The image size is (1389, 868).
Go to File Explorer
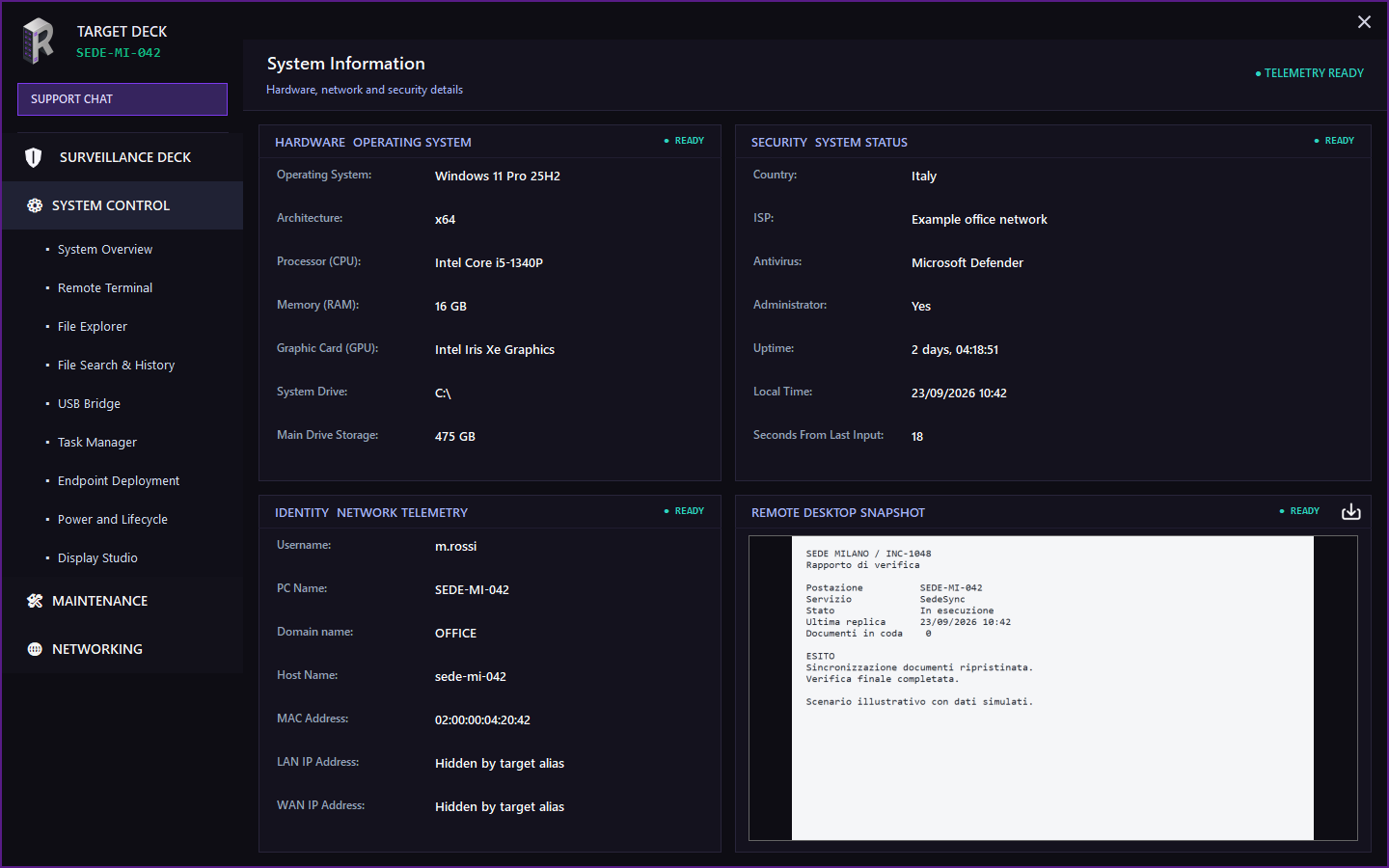coord(93,326)
